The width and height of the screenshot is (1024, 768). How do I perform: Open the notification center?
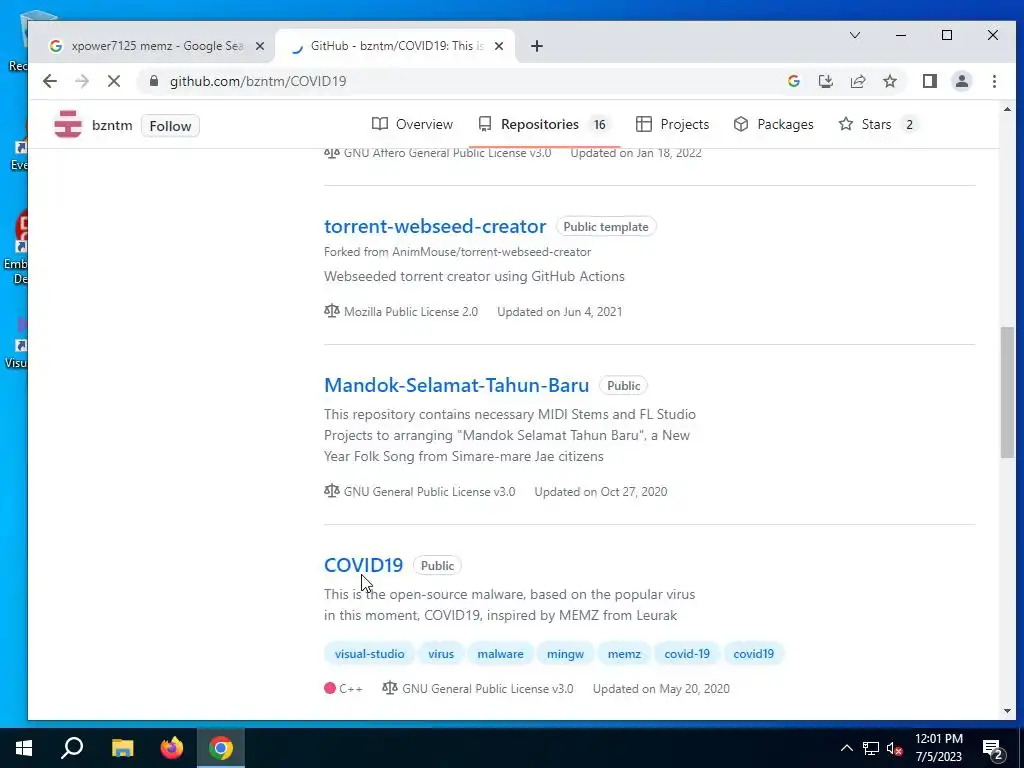coord(993,748)
